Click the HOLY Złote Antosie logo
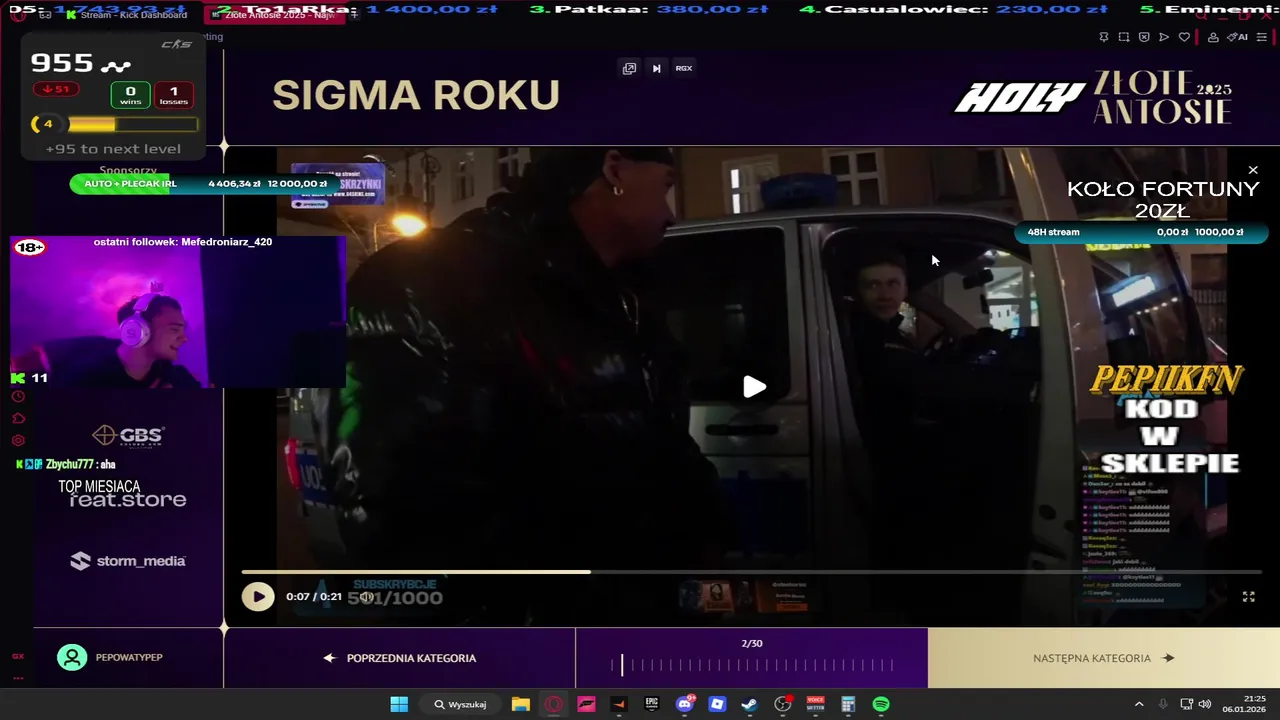This screenshot has height=720, width=1280. (1092, 97)
